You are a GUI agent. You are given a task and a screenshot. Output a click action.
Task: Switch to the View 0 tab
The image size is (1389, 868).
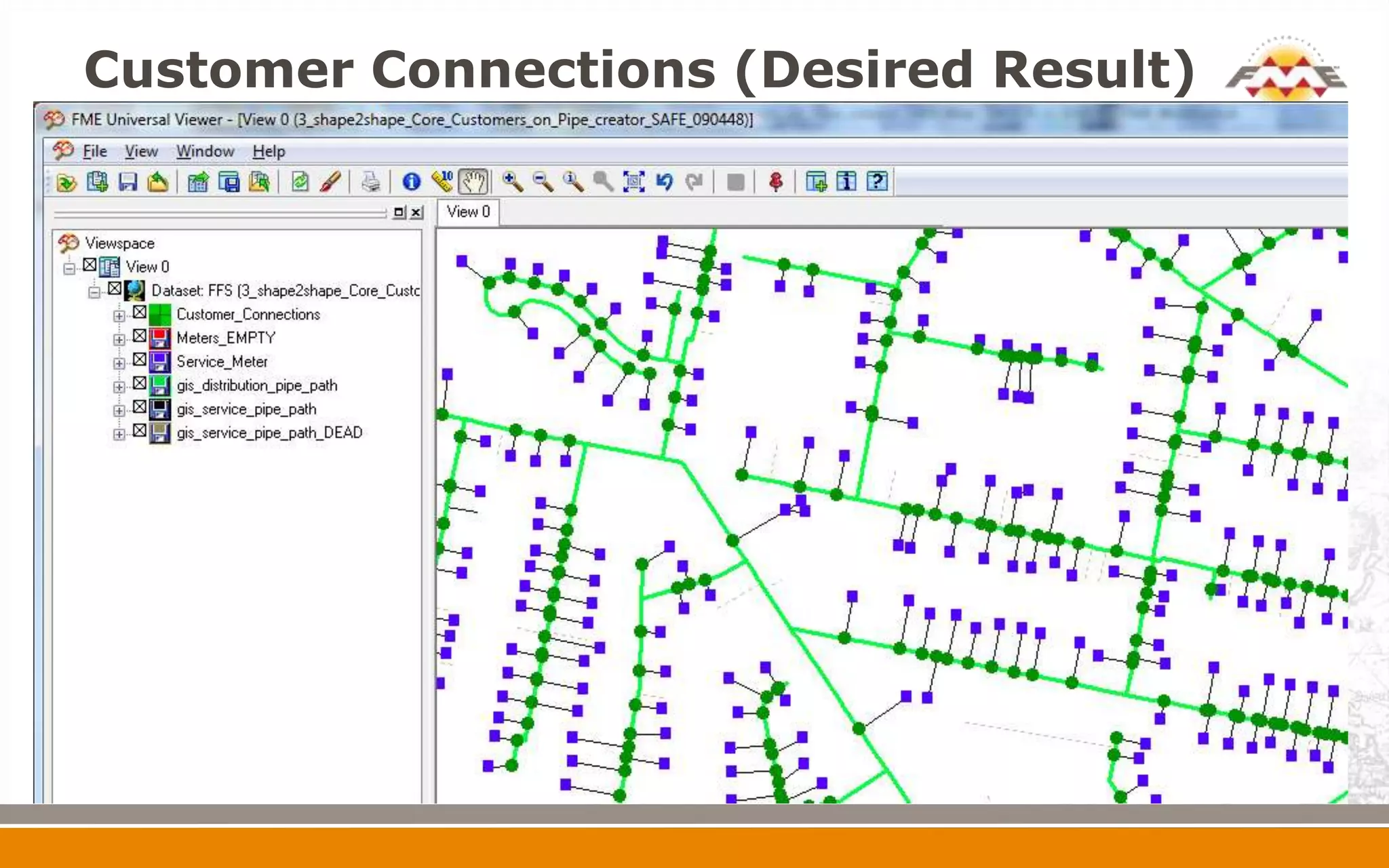(468, 212)
